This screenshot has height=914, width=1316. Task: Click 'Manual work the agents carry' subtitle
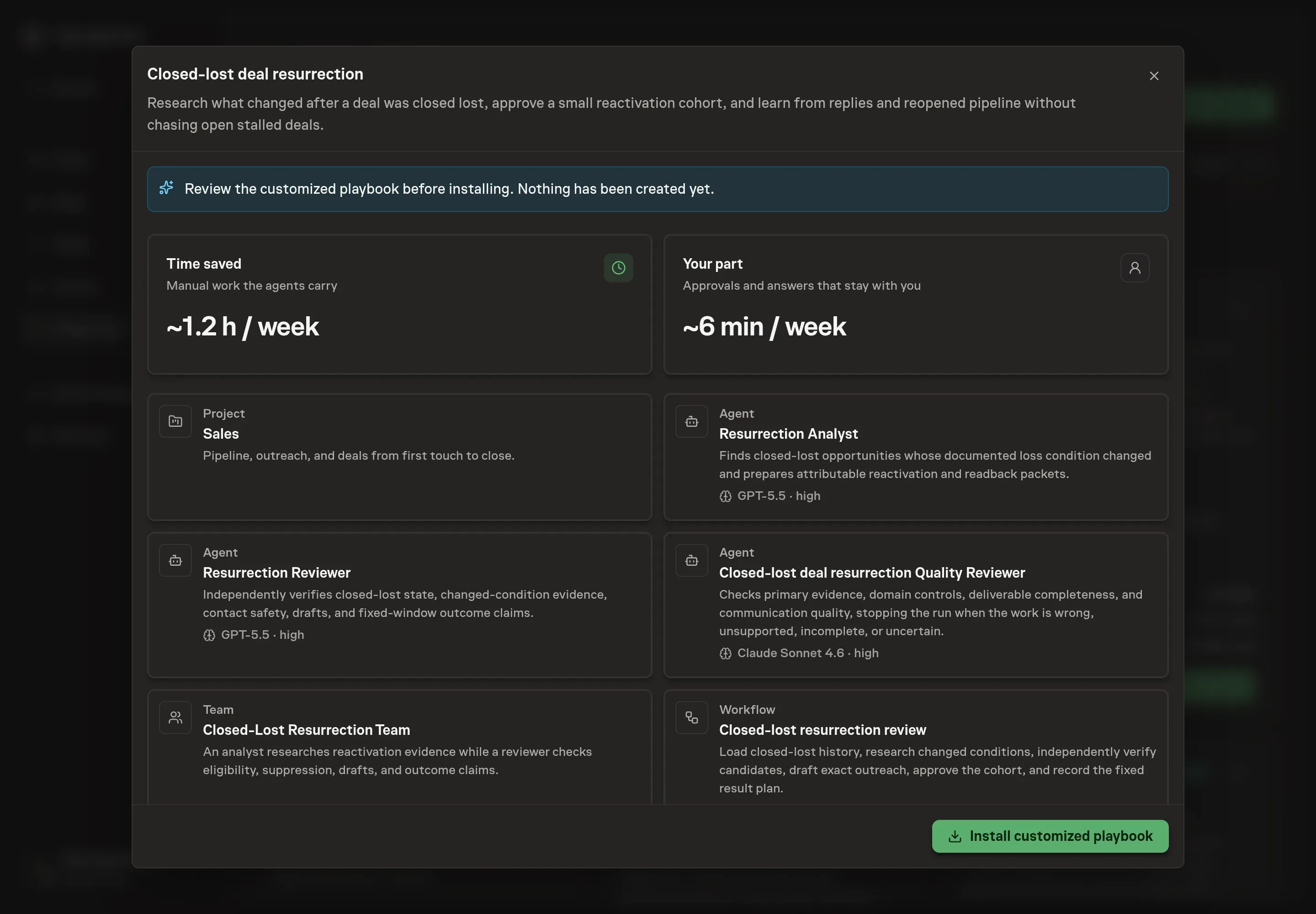pos(251,285)
